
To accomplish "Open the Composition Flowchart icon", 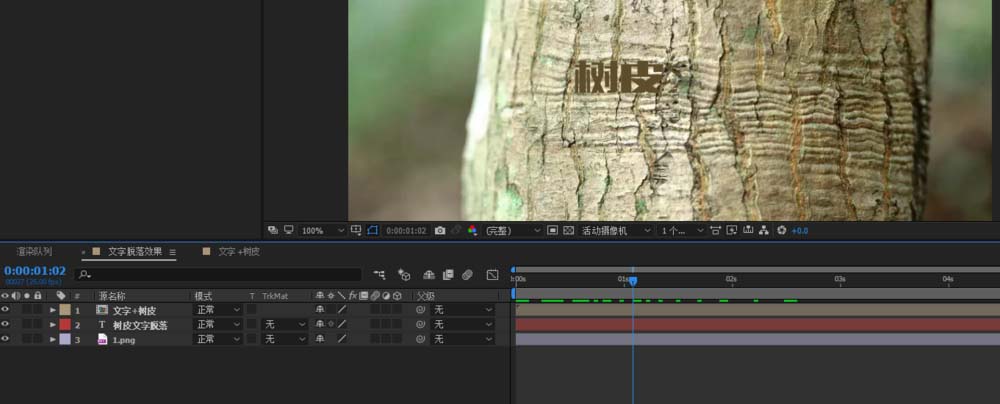I will point(763,230).
